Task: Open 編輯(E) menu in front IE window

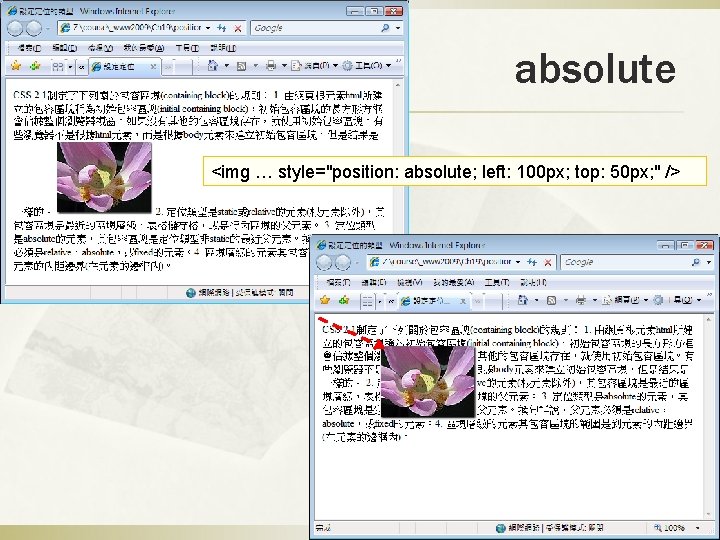Action: coord(373,282)
